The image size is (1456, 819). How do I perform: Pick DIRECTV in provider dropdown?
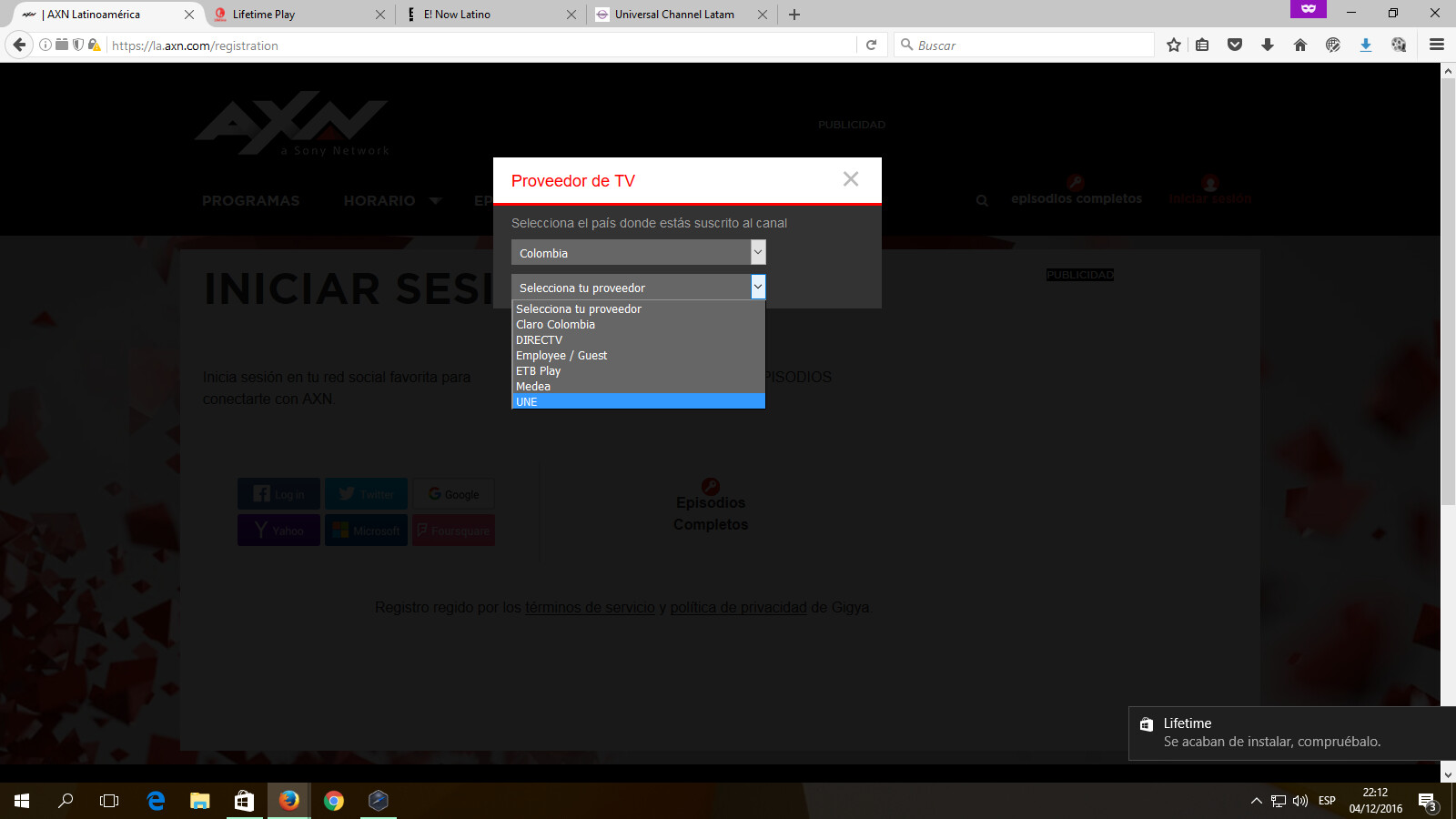tap(638, 339)
